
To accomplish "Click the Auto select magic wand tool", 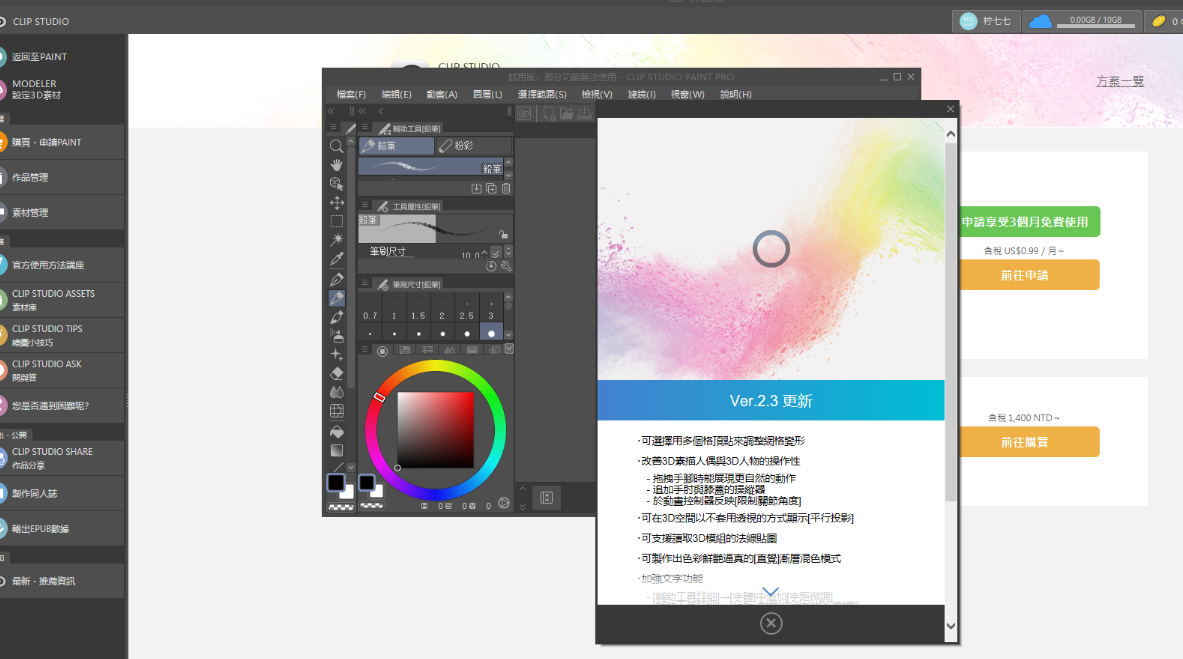I will (x=337, y=240).
